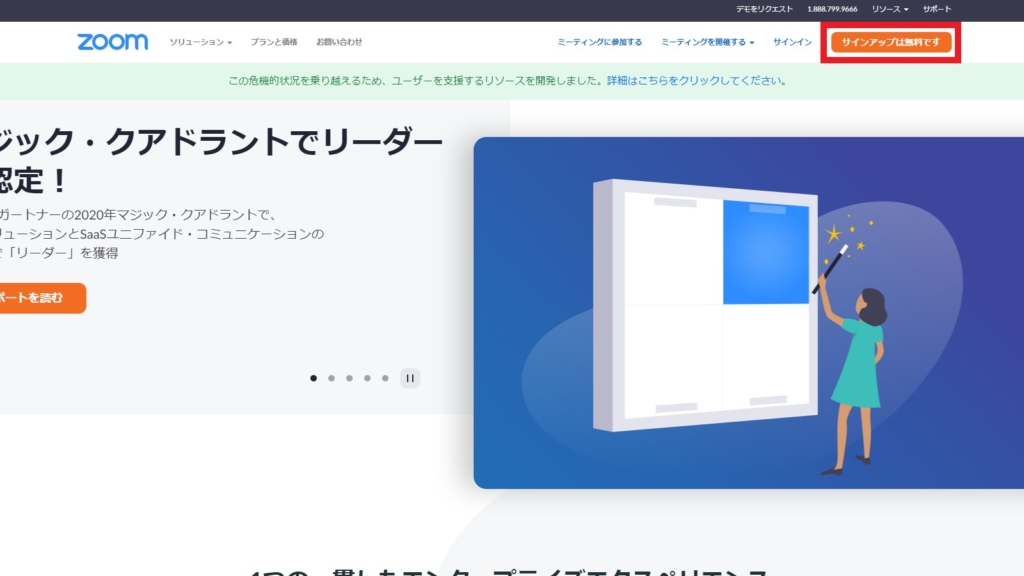Expand the リソース dropdown
This screenshot has width=1024, height=576.
coord(889,9)
